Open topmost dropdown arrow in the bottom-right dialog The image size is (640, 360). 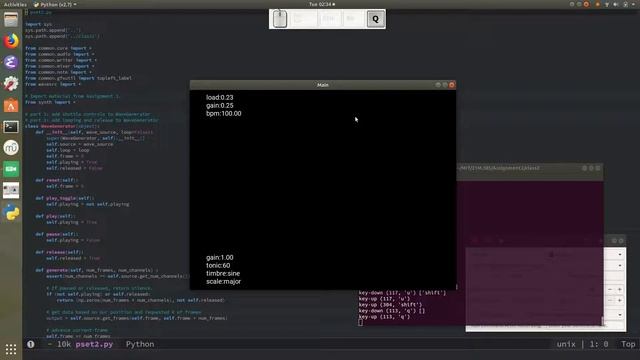[x=620, y=254]
